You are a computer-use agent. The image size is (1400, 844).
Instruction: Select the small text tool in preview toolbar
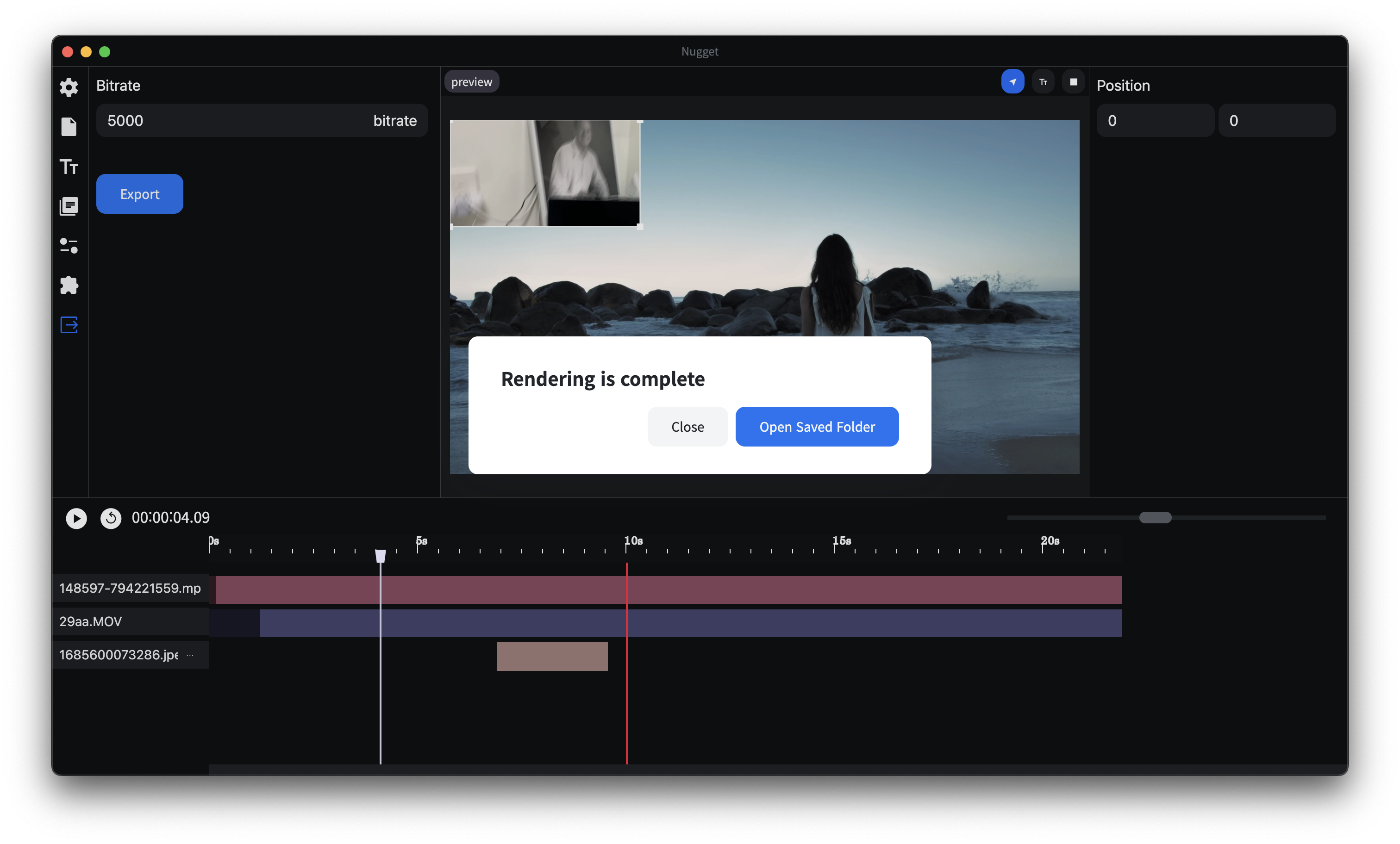(x=1043, y=82)
